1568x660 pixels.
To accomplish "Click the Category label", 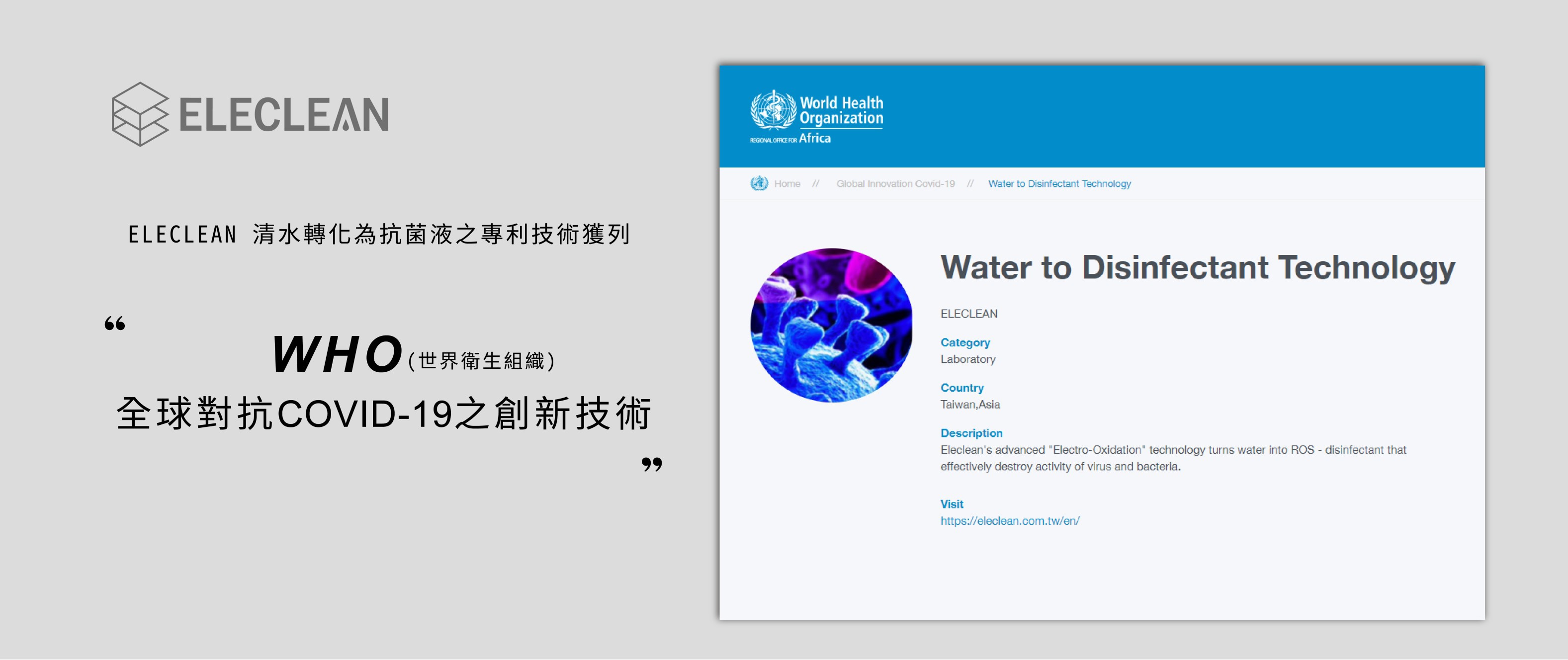I will [965, 342].
